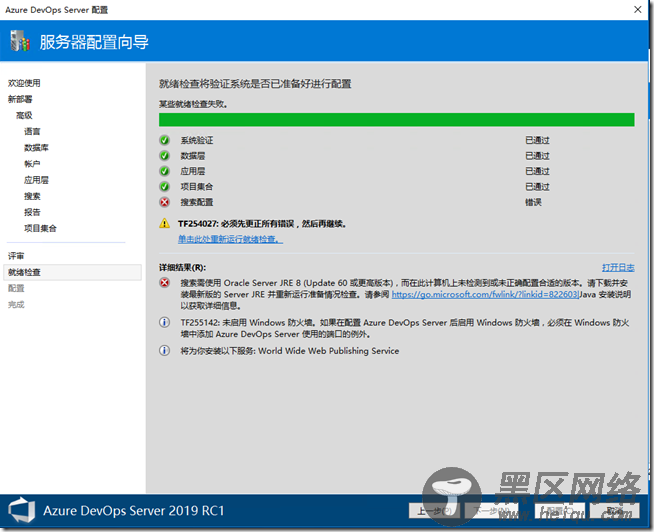654x532 pixels.
Task: Click the 错误 status text for 搜索配置
Action: (x=533, y=202)
